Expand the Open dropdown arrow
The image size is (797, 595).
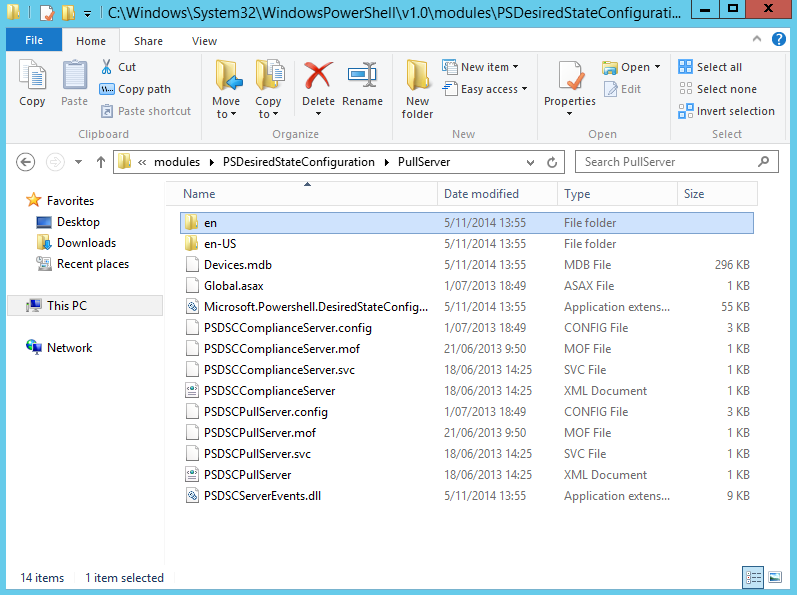point(657,67)
